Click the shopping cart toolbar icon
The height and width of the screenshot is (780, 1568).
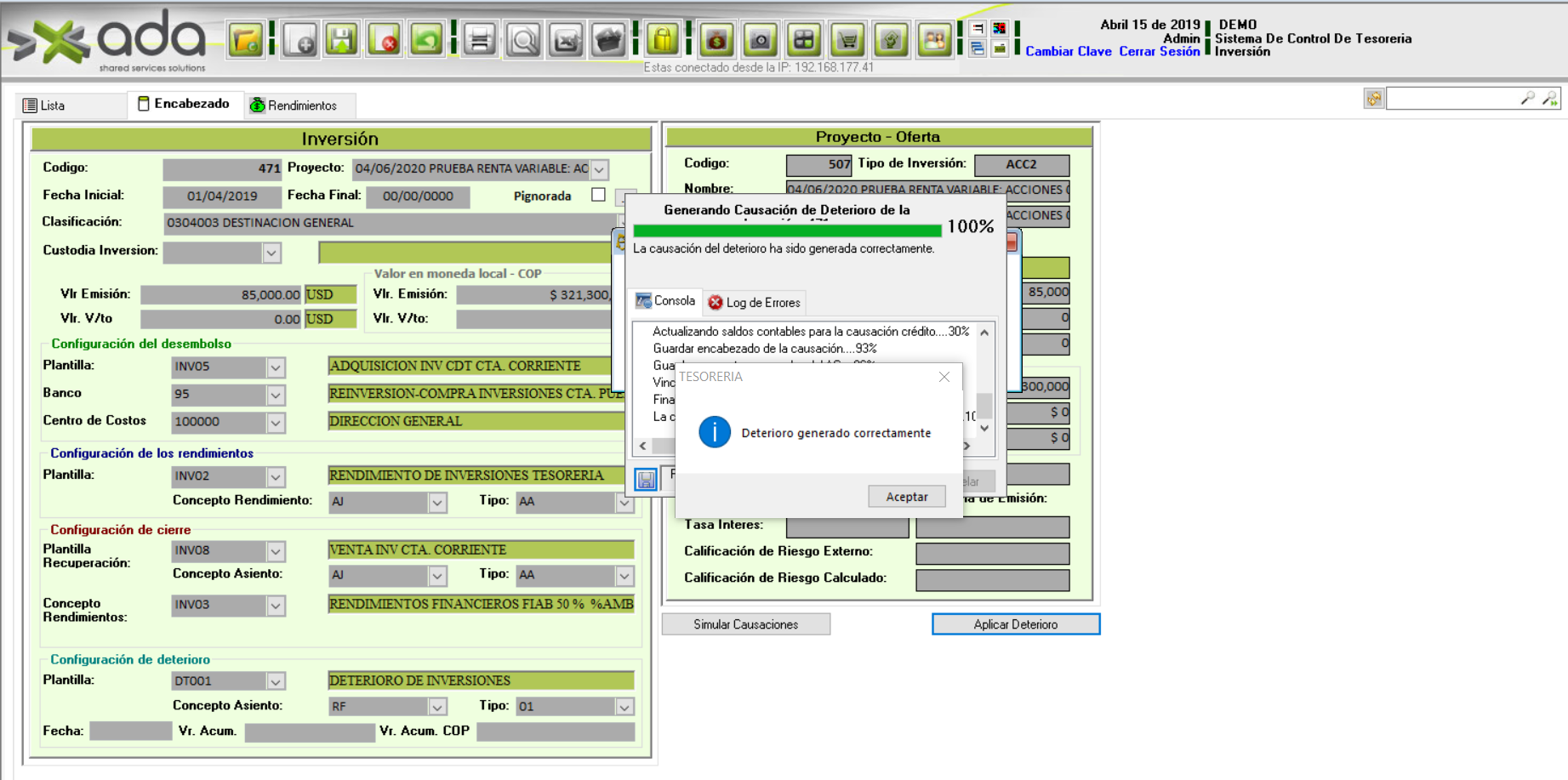(847, 40)
